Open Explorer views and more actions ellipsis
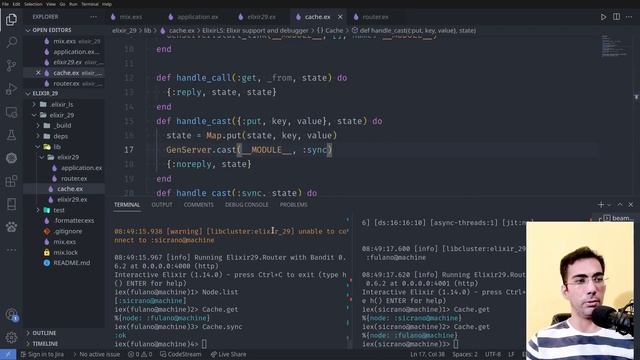This screenshot has width=640, height=360. pyautogui.click(x=93, y=17)
